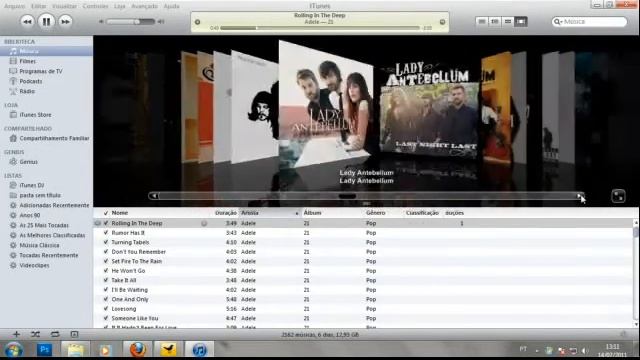The width and height of the screenshot is (640, 360).
Task: Select Cover Flow view button
Action: (521, 21)
